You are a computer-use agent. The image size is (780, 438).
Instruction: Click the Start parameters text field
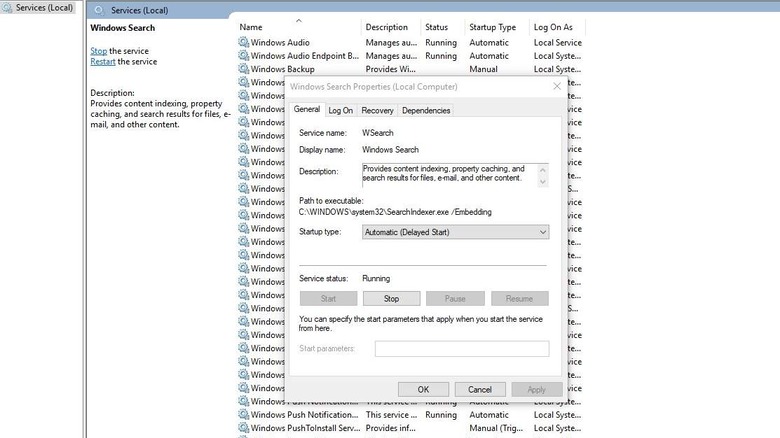click(x=461, y=349)
